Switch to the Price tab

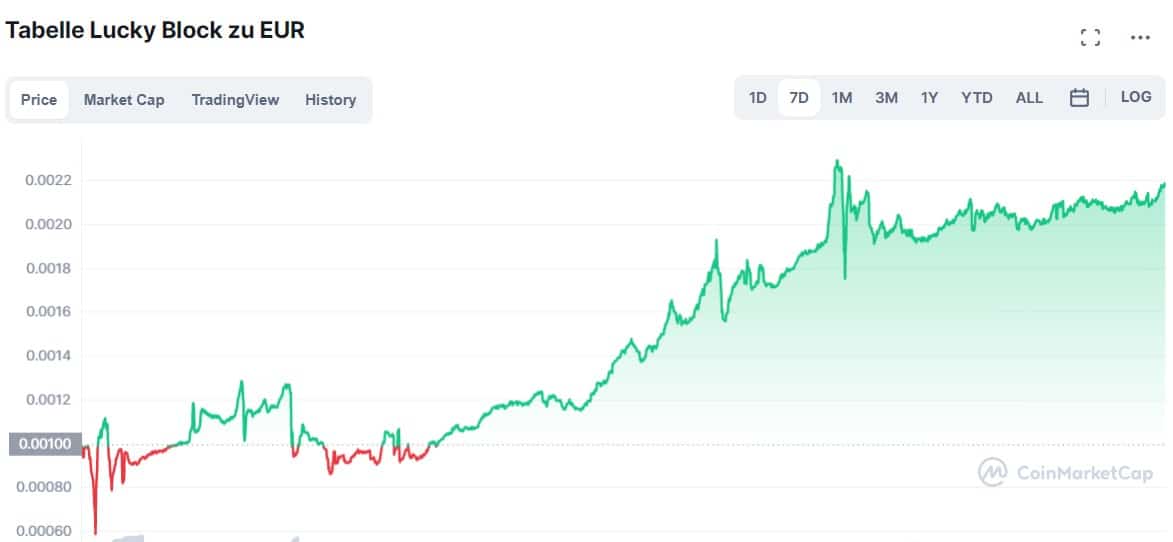click(39, 100)
